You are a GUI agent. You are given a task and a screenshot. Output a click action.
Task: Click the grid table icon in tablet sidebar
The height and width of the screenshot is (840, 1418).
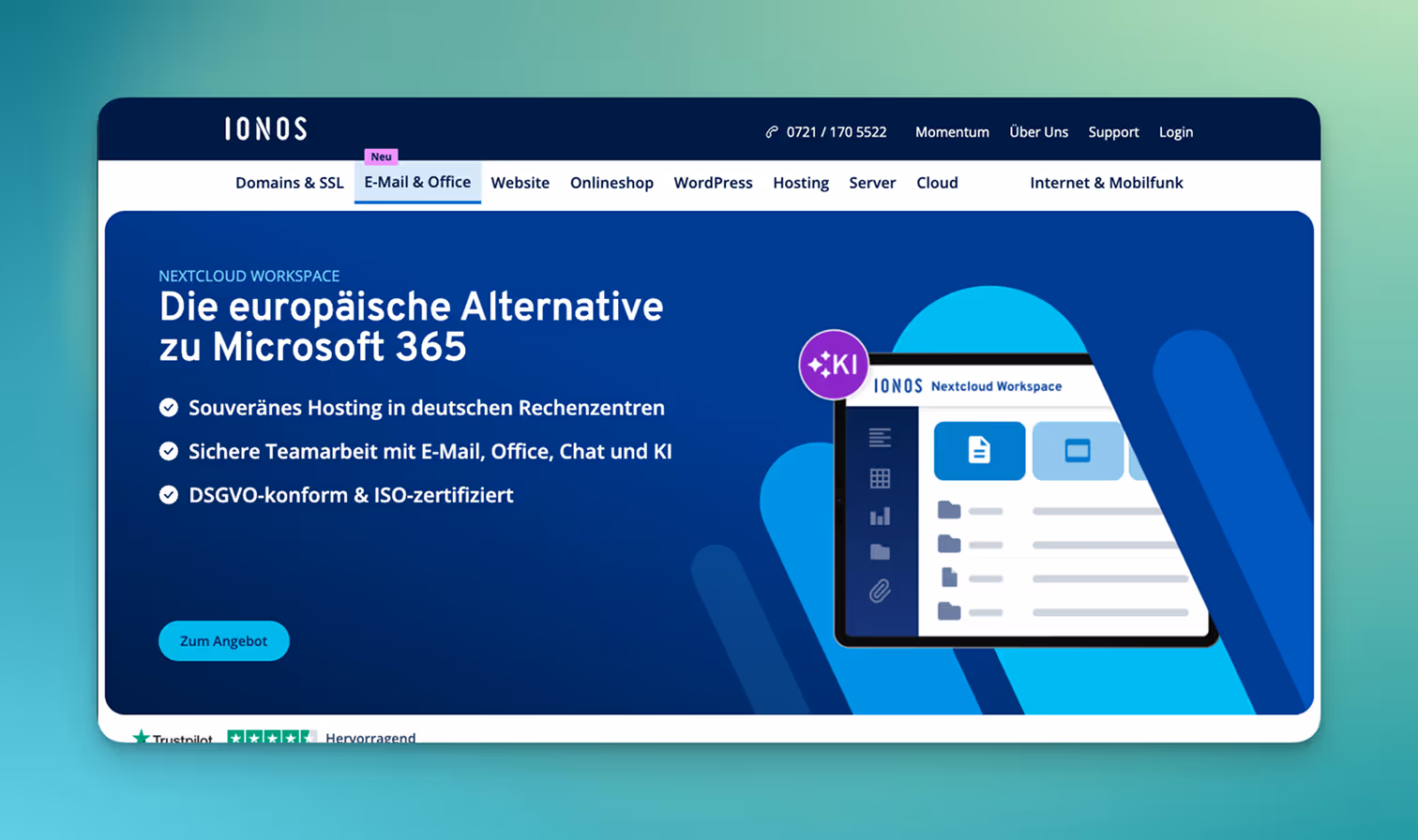pyautogui.click(x=880, y=478)
